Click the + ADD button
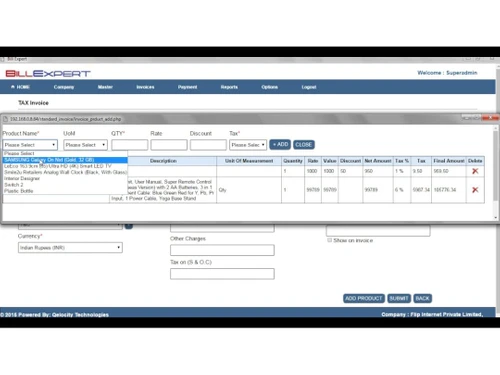Image resolution: width=500 pixels, height=375 pixels. tap(280, 144)
